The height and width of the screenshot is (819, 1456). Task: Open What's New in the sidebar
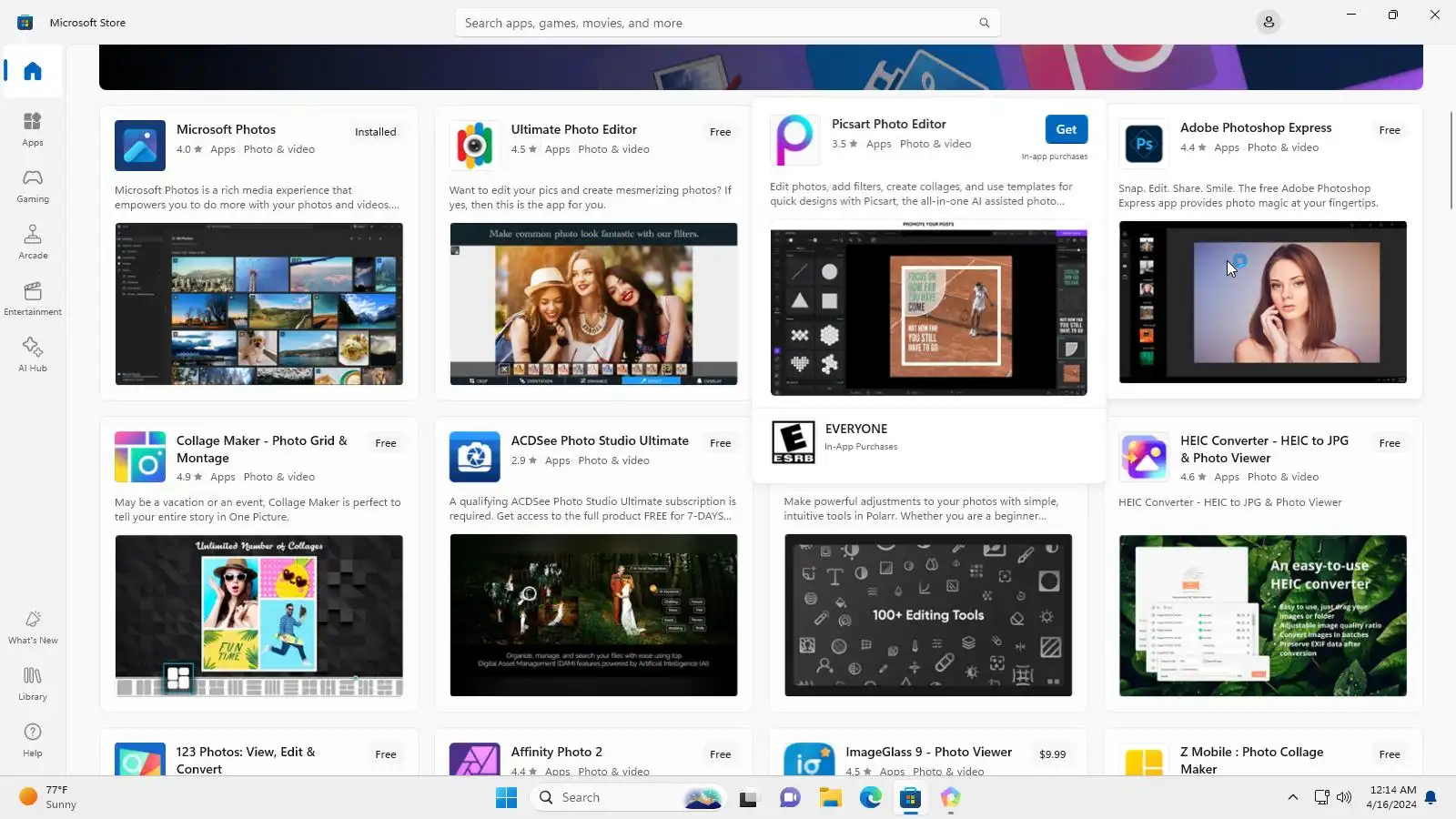(33, 627)
